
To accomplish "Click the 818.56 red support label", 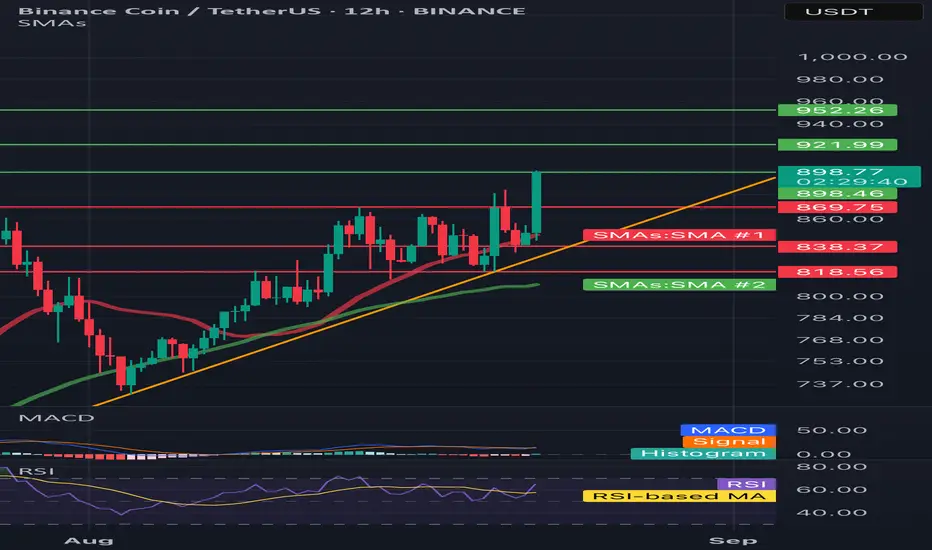I will click(837, 272).
